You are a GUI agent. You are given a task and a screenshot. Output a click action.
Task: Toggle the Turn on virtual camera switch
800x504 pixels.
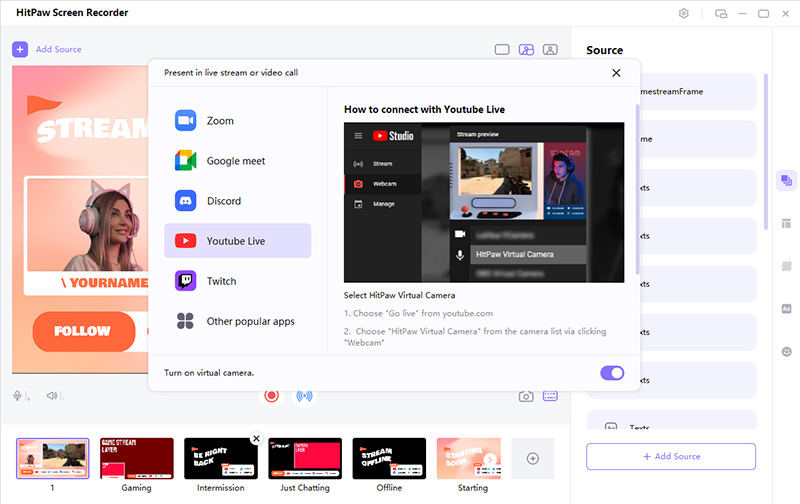[x=612, y=373]
